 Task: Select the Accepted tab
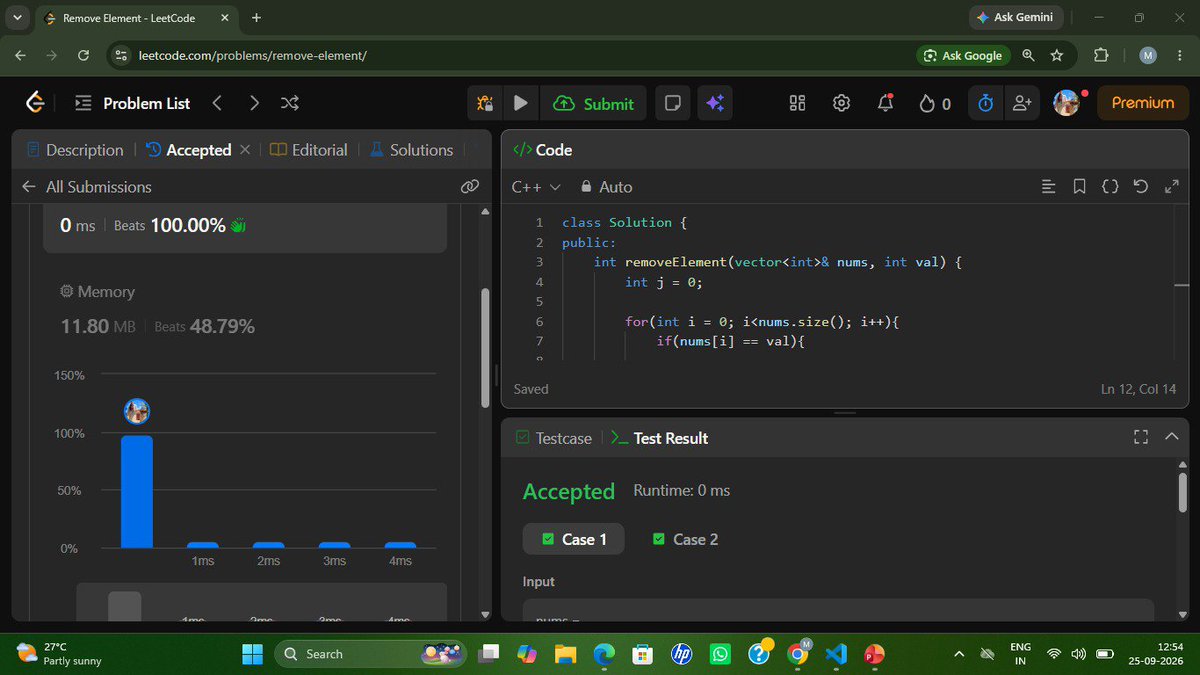pos(189,150)
